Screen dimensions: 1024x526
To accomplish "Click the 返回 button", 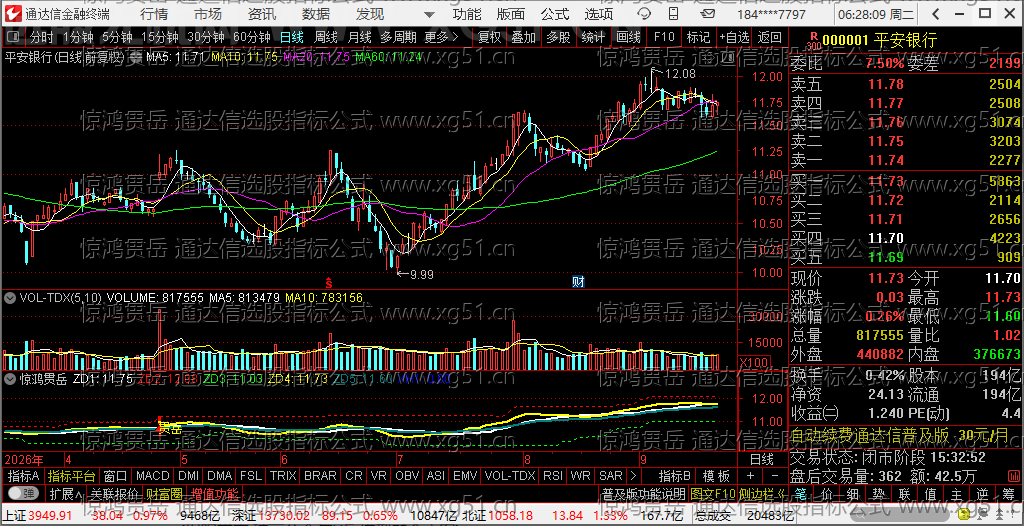I will tap(770, 37).
